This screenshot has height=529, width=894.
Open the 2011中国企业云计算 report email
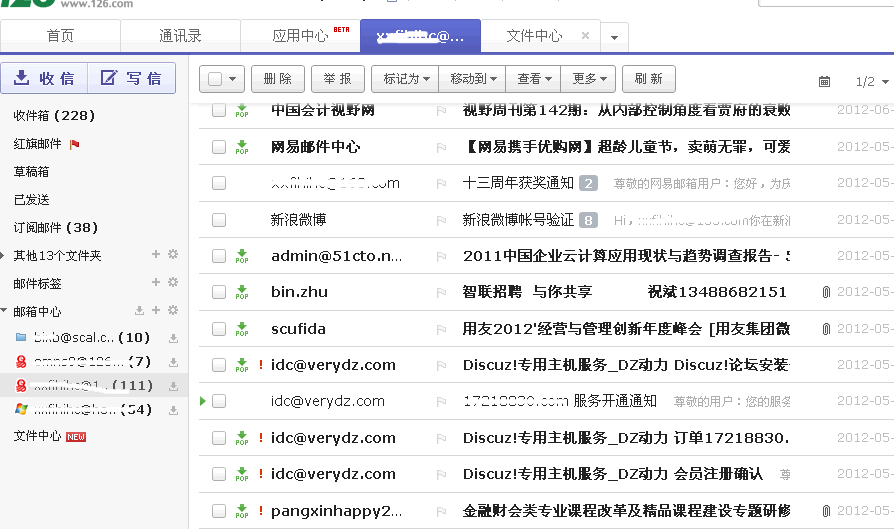pyautogui.click(x=627, y=256)
